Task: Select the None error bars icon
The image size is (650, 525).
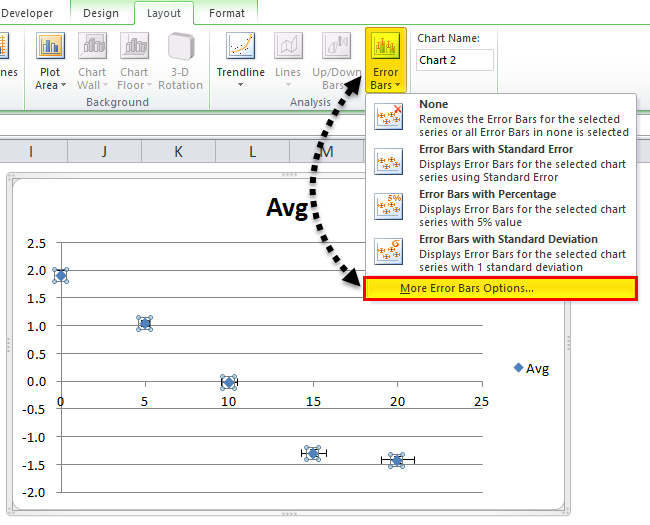Action: [388, 117]
